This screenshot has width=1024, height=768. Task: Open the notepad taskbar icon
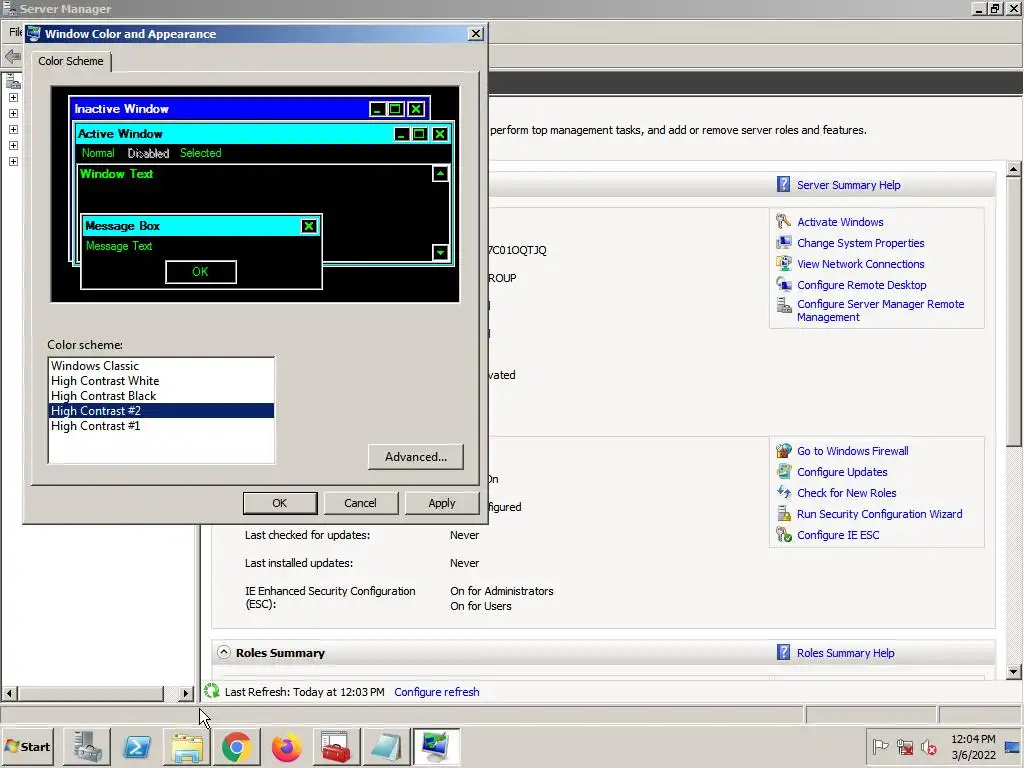point(386,746)
